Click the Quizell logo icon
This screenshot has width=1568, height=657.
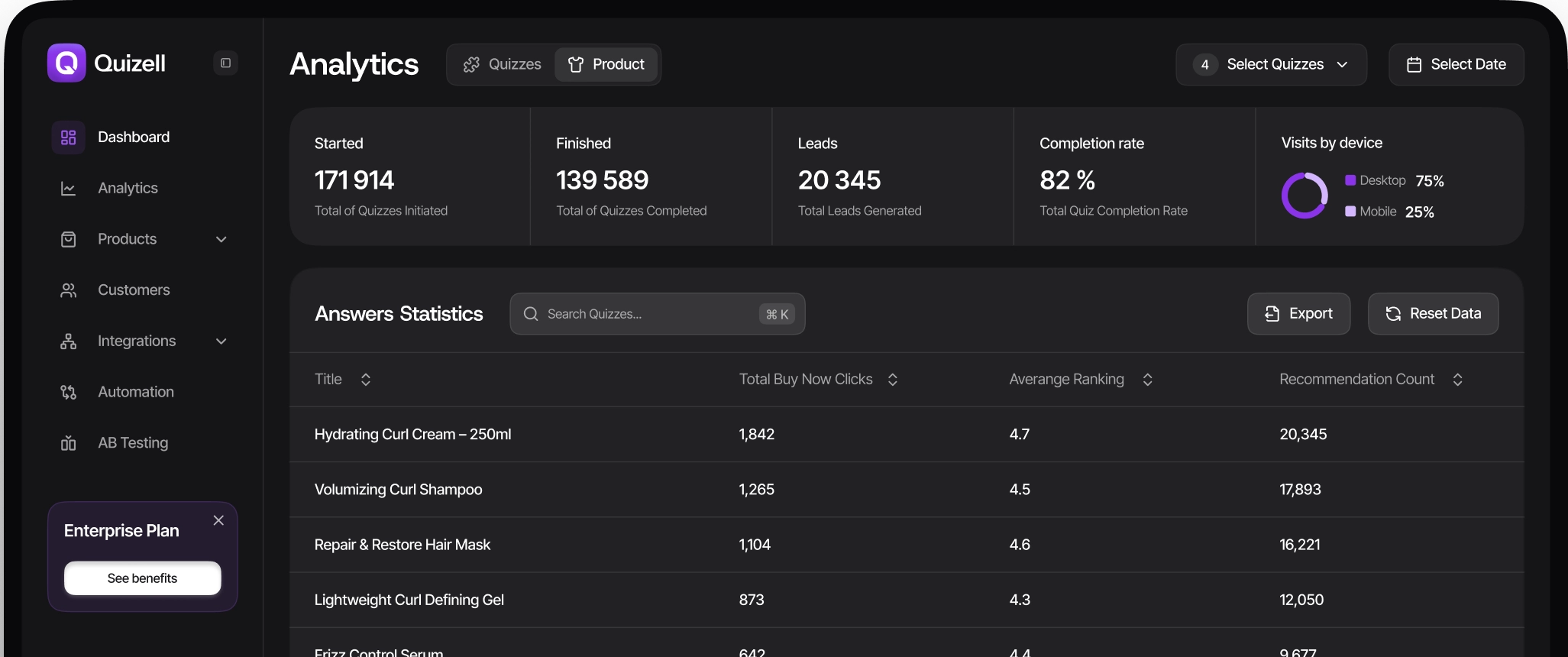point(66,63)
